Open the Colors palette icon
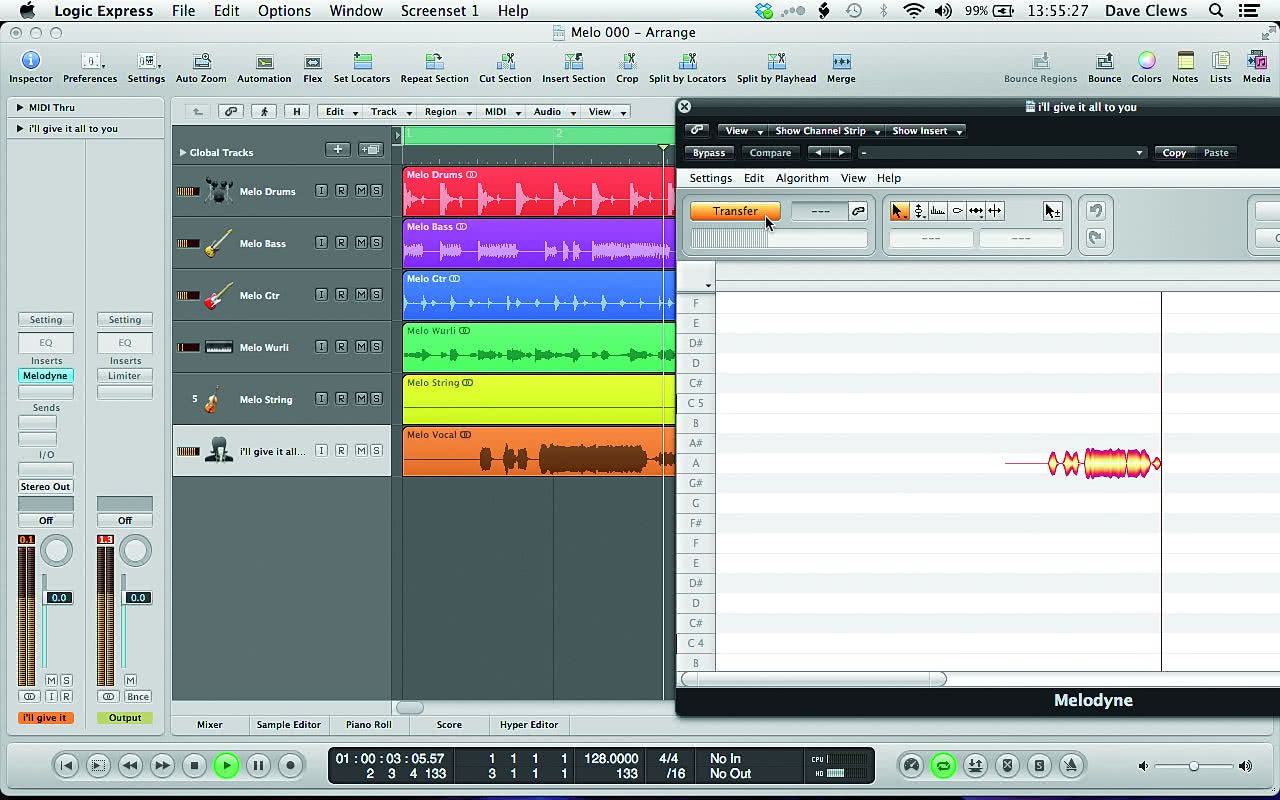This screenshot has width=1280, height=800. coord(1146,62)
